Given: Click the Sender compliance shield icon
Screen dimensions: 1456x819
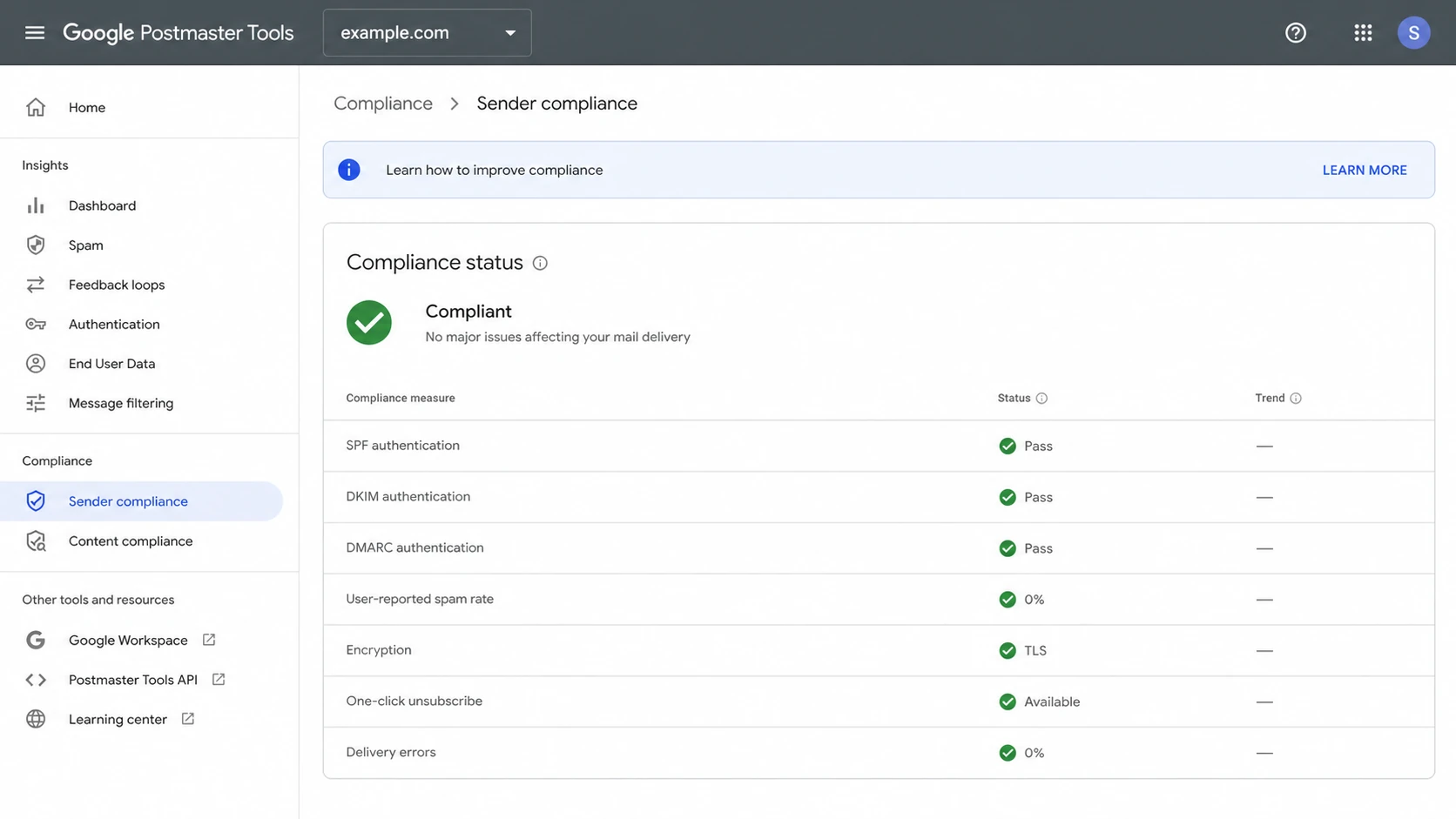Looking at the screenshot, I should click(x=36, y=501).
